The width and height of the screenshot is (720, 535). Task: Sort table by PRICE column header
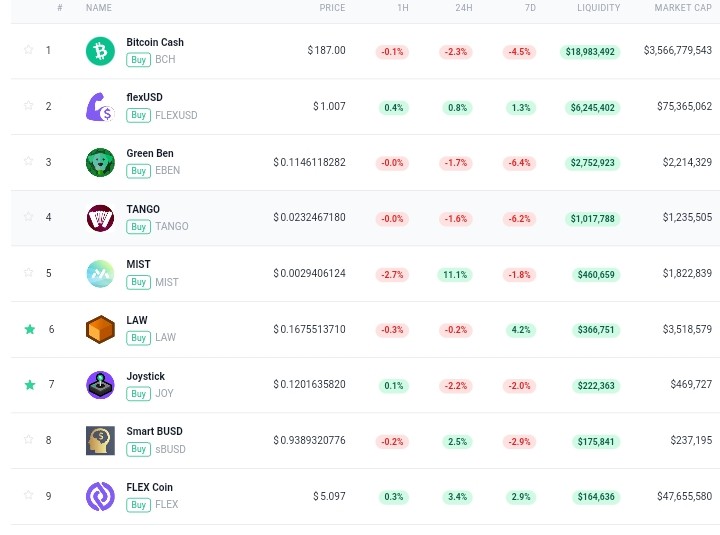(332, 8)
